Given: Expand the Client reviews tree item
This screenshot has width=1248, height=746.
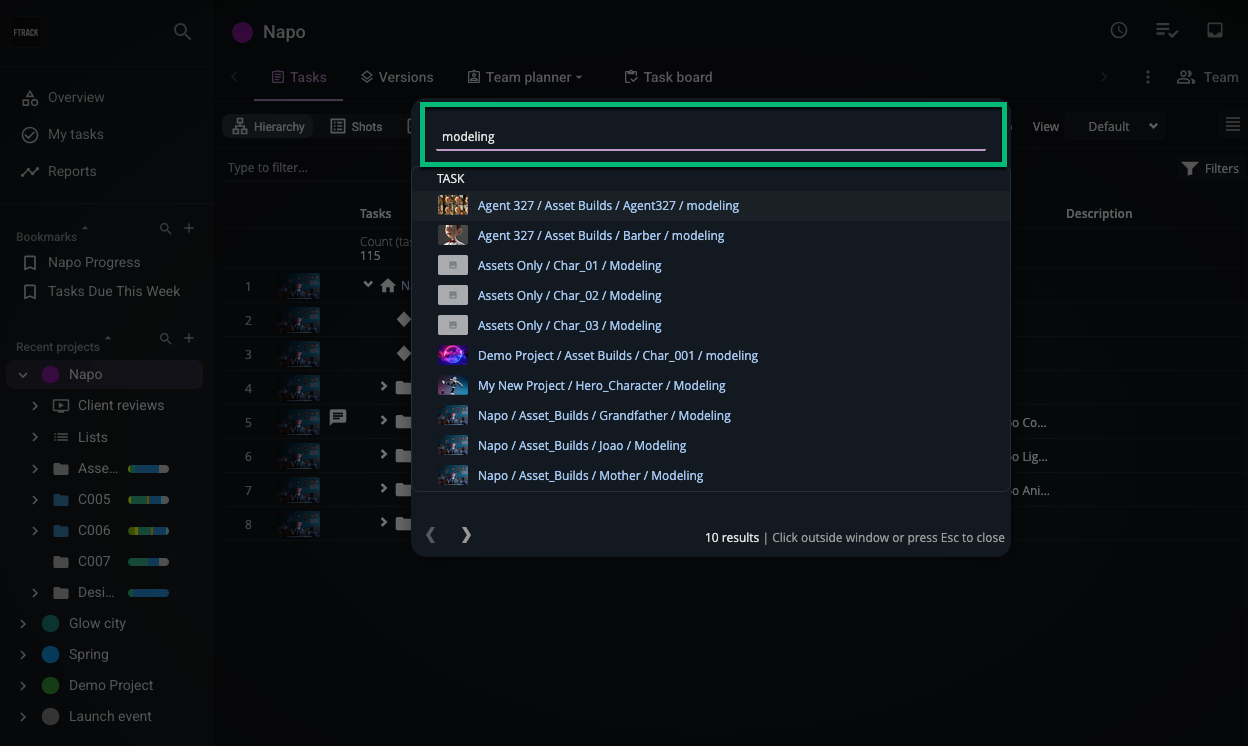Looking at the screenshot, I should (35, 406).
